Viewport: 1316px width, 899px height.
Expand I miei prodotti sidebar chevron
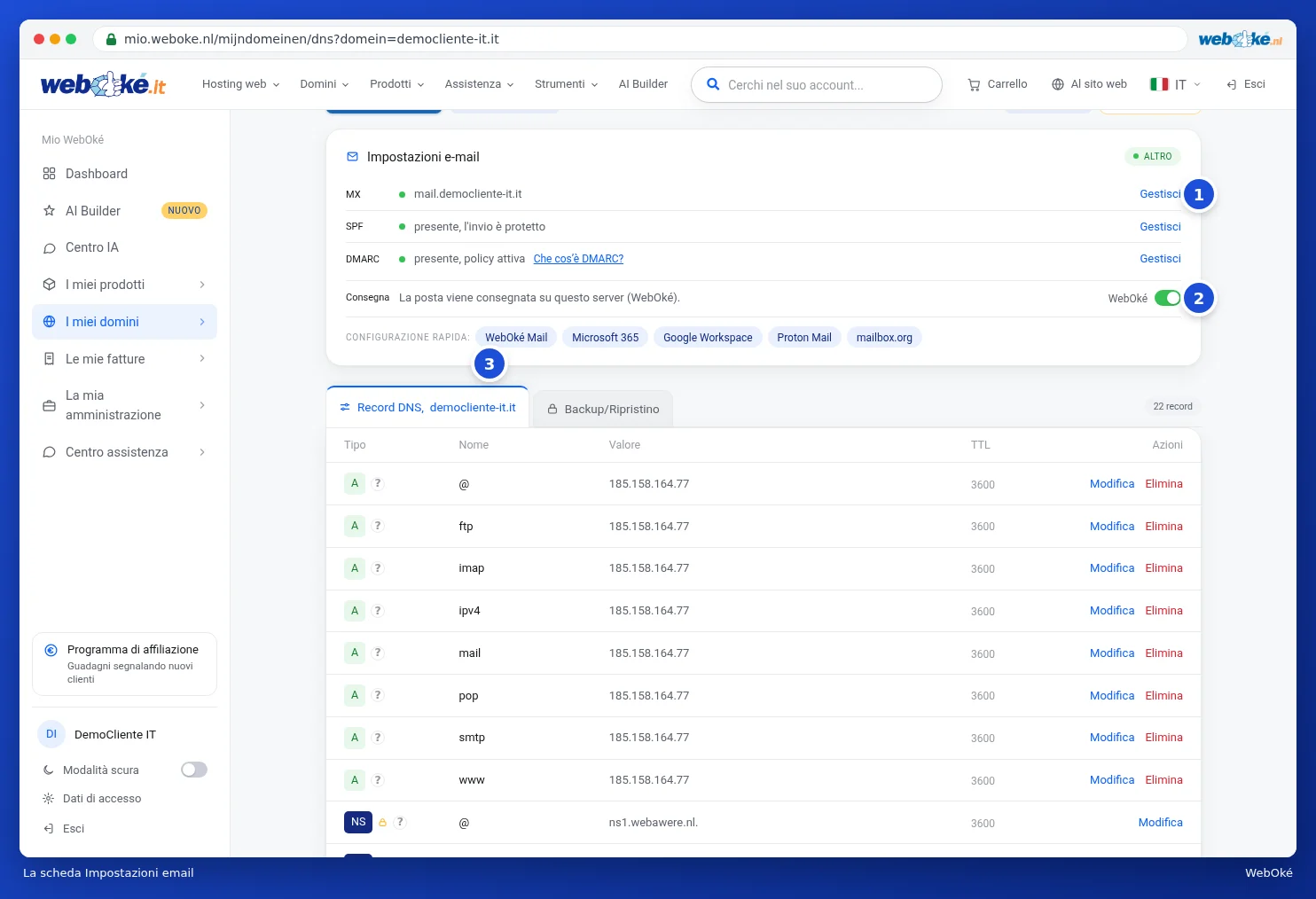coord(202,285)
